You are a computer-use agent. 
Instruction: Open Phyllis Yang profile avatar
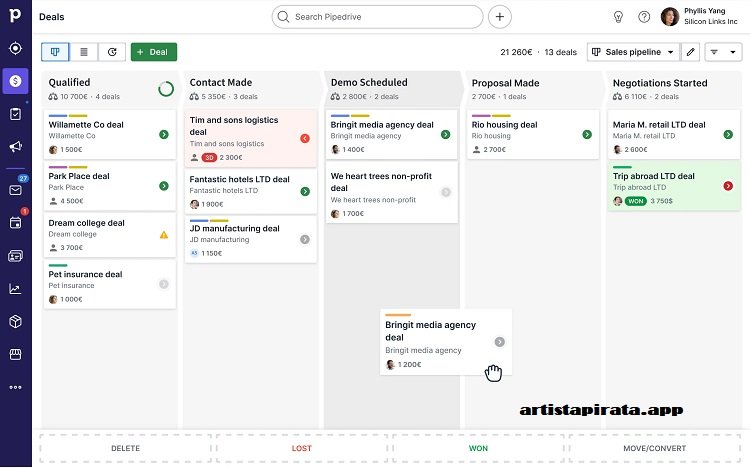(x=670, y=17)
